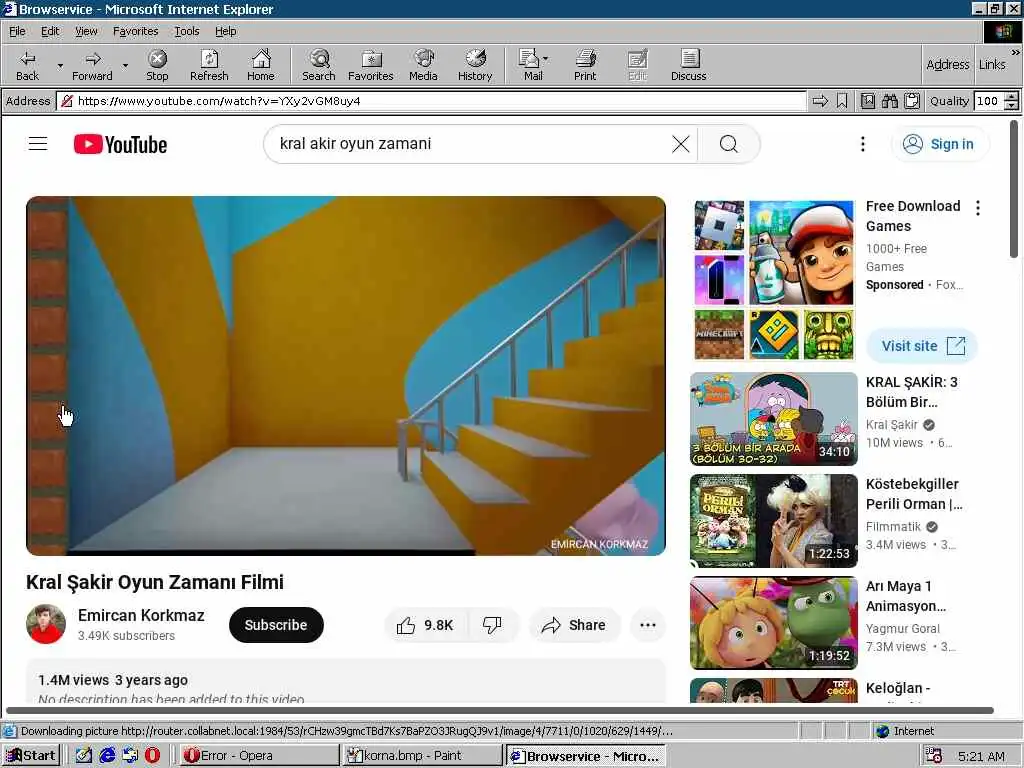This screenshot has width=1024, height=768.
Task: Launch Internet Explorer from quick launch
Action: [x=107, y=756]
